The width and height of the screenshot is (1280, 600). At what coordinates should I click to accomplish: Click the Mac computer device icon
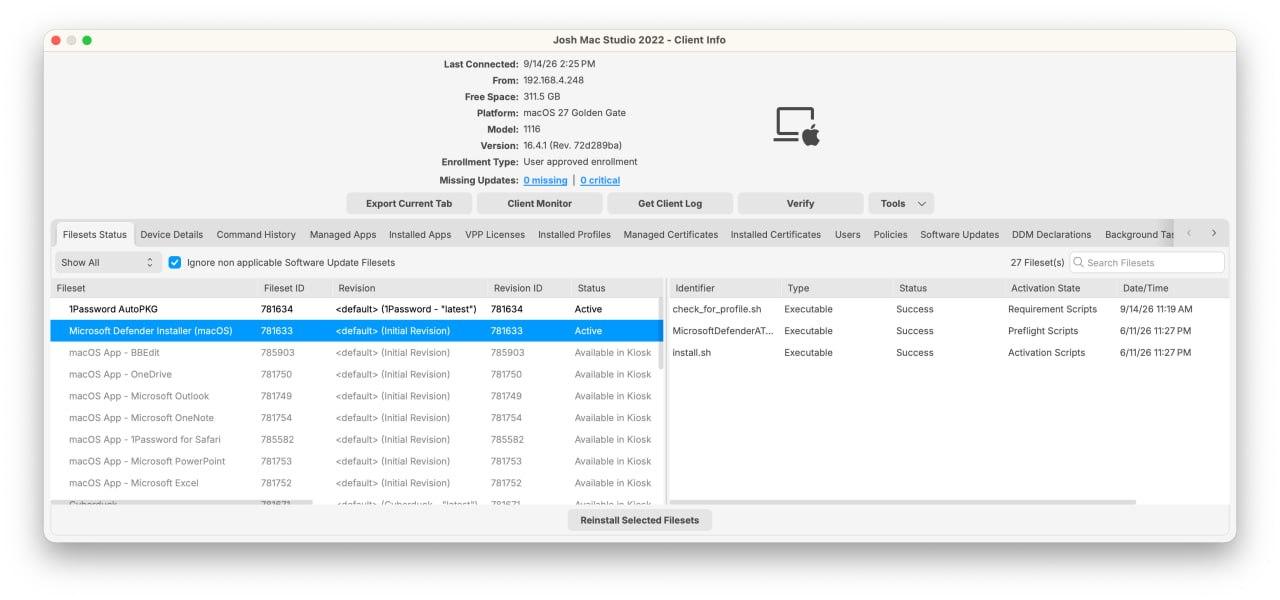pos(797,126)
